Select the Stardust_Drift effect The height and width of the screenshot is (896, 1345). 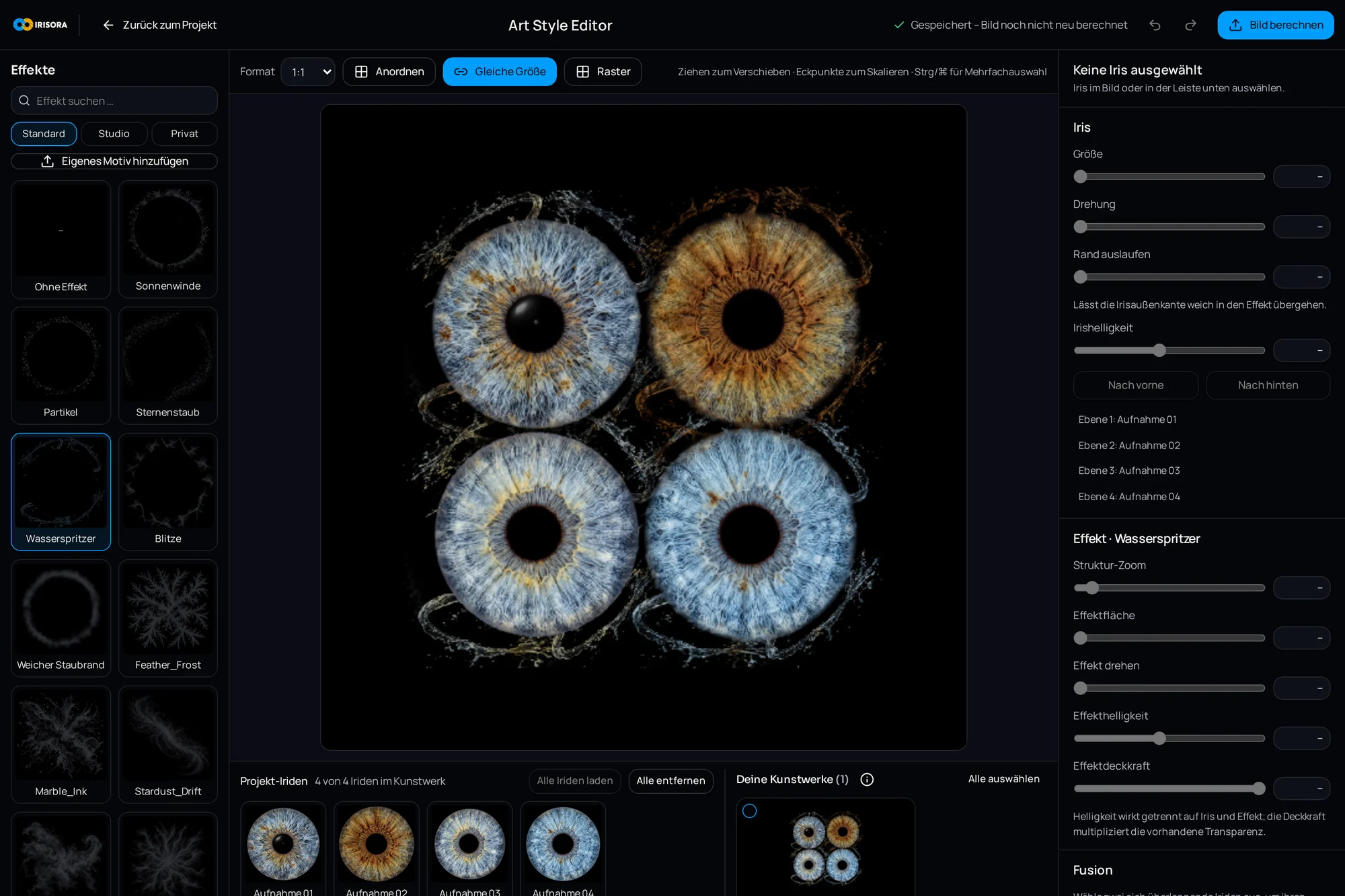coord(168,745)
